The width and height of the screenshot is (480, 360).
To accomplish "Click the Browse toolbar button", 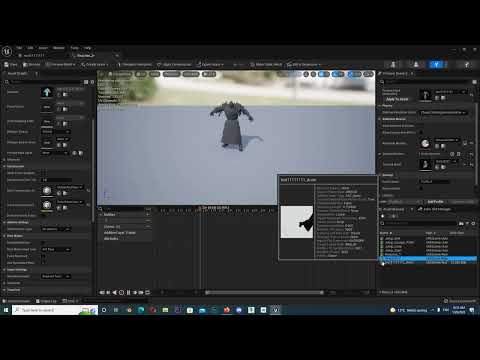I will [x=32, y=65].
